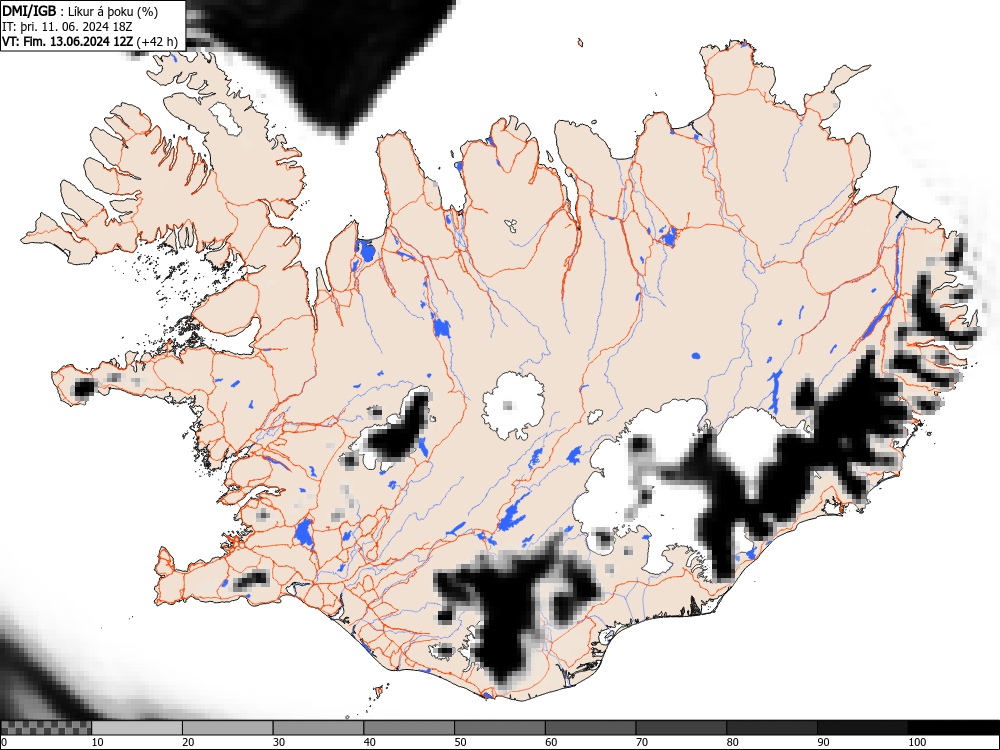Viewport: 1000px width, 750px height.
Task: Click the legend label '100'
Action: coord(916,742)
